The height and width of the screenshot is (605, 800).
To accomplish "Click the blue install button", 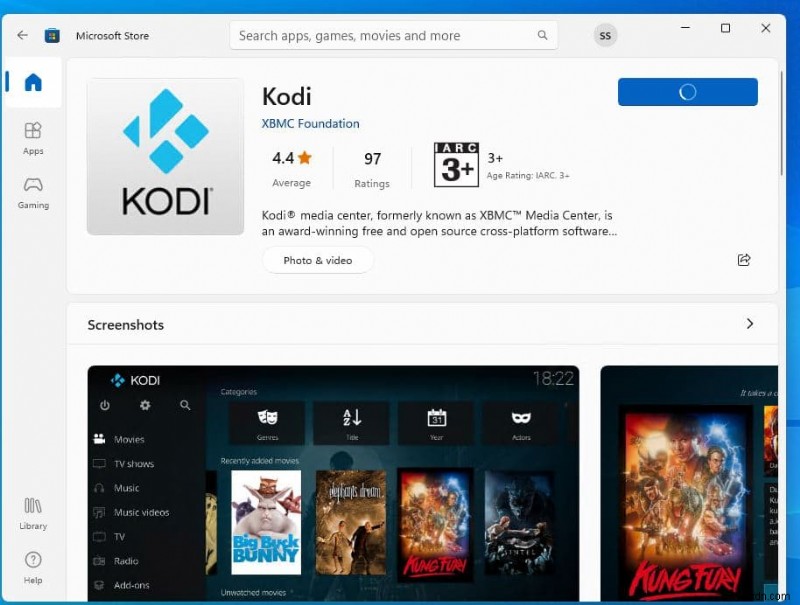I will pos(687,91).
